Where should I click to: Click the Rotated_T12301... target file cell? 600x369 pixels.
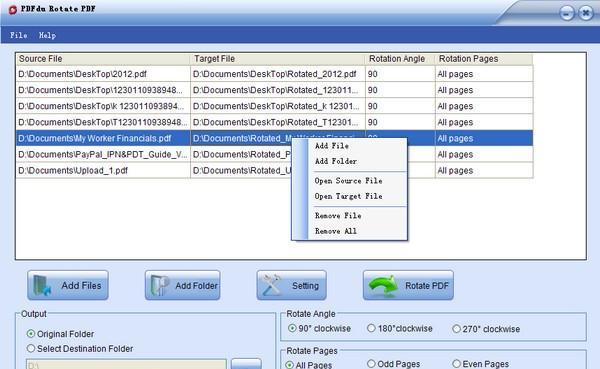[x=277, y=122]
